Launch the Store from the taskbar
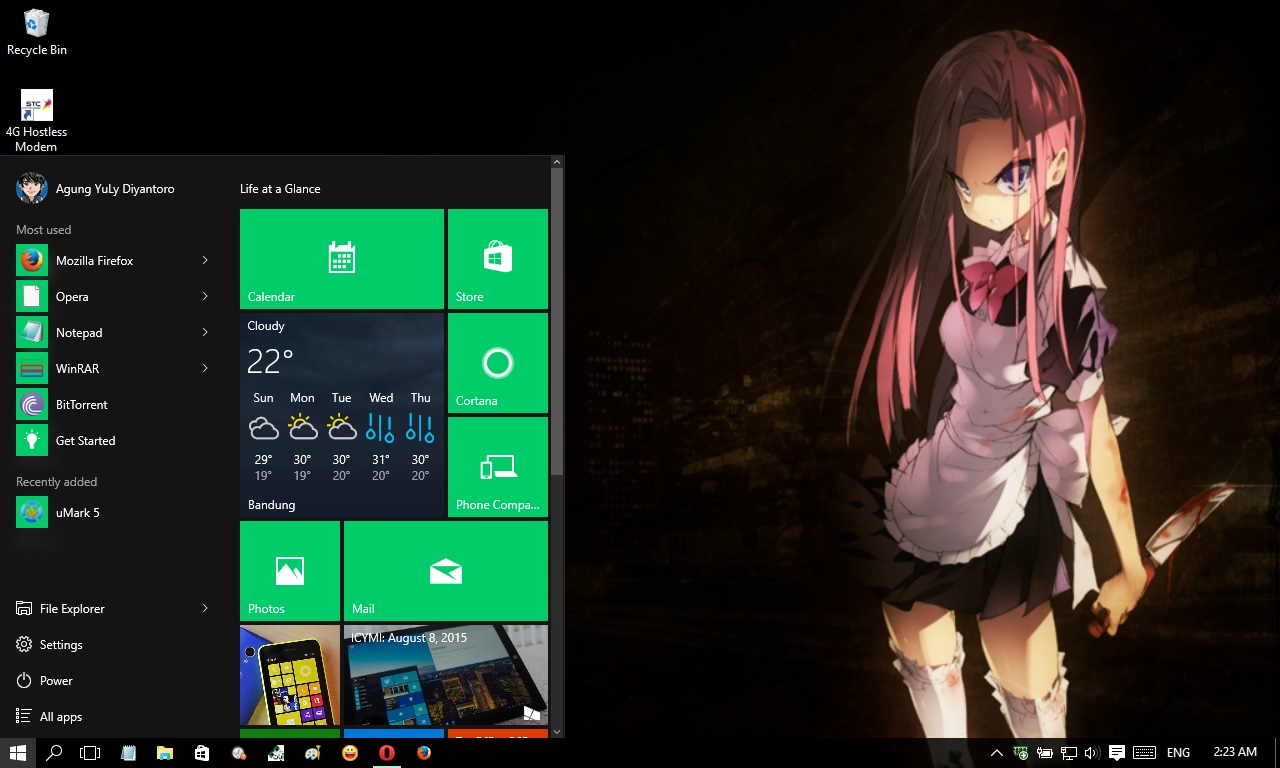The image size is (1280, 768). coord(202,753)
